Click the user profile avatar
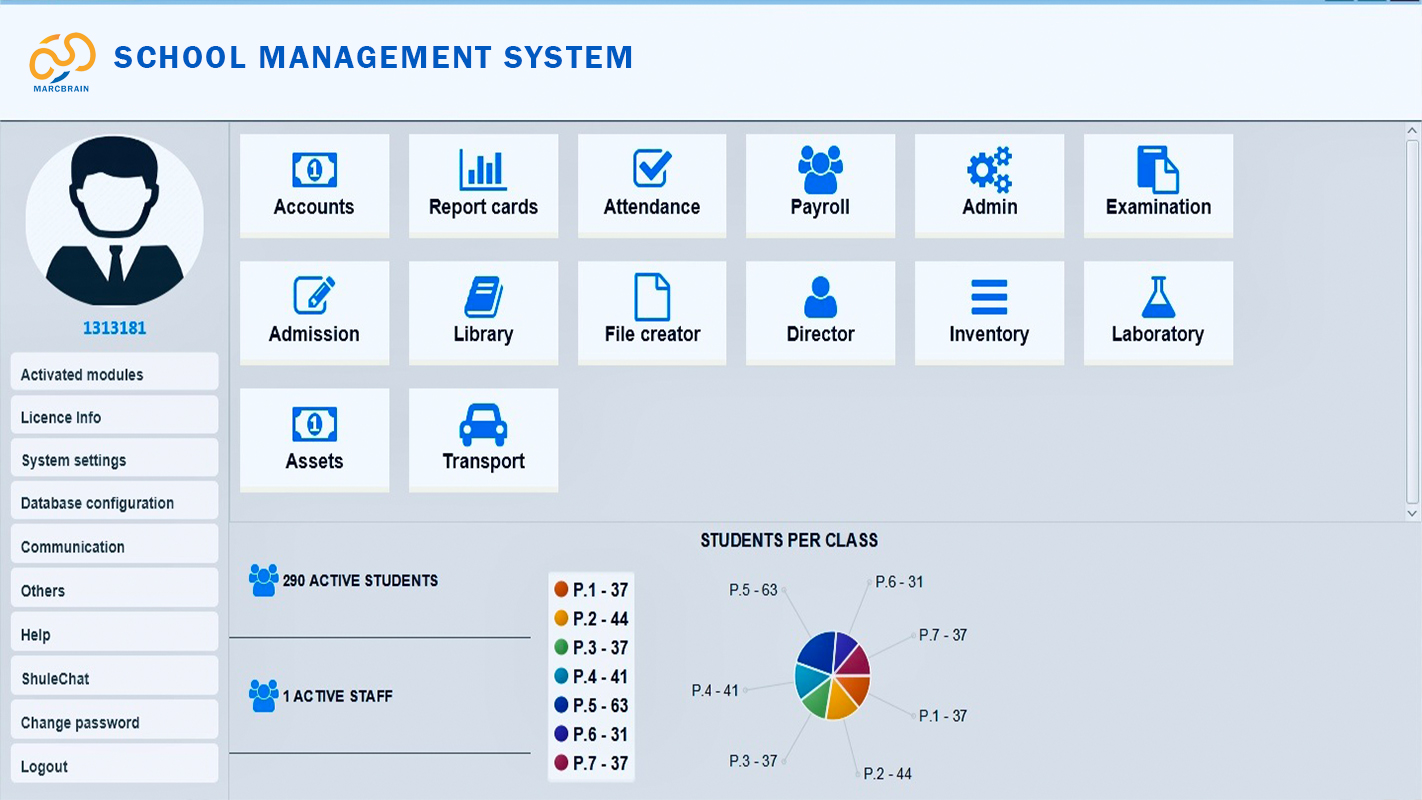The width and height of the screenshot is (1422, 800). click(x=114, y=221)
